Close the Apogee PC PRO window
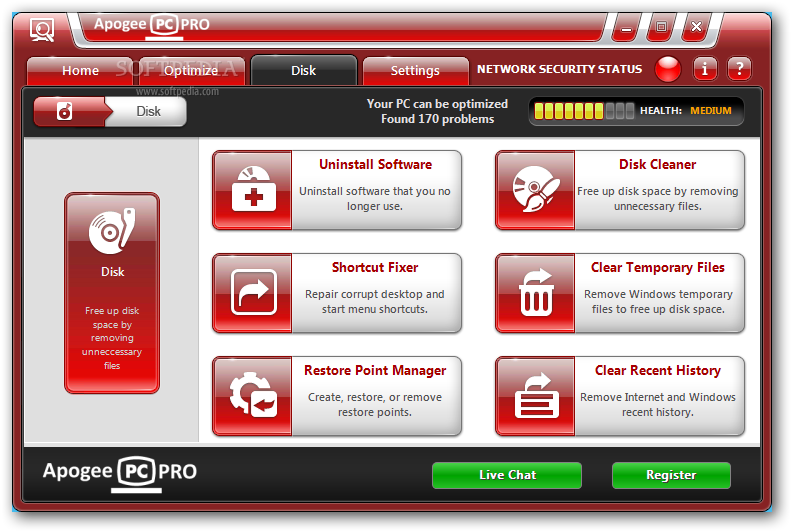 [x=696, y=27]
